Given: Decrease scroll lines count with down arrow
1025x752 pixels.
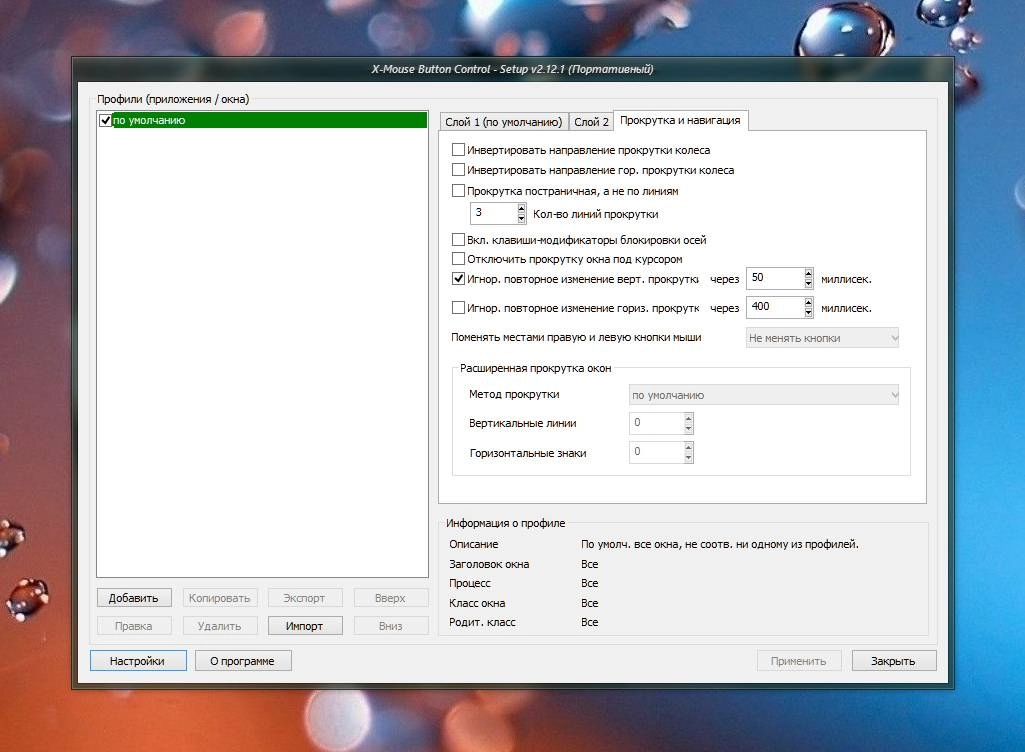Looking at the screenshot, I should [521, 218].
